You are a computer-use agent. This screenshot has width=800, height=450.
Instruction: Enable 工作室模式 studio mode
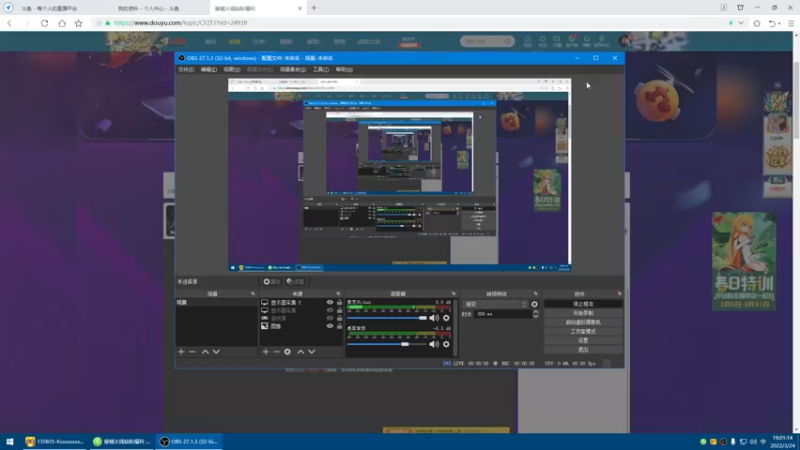pos(583,331)
